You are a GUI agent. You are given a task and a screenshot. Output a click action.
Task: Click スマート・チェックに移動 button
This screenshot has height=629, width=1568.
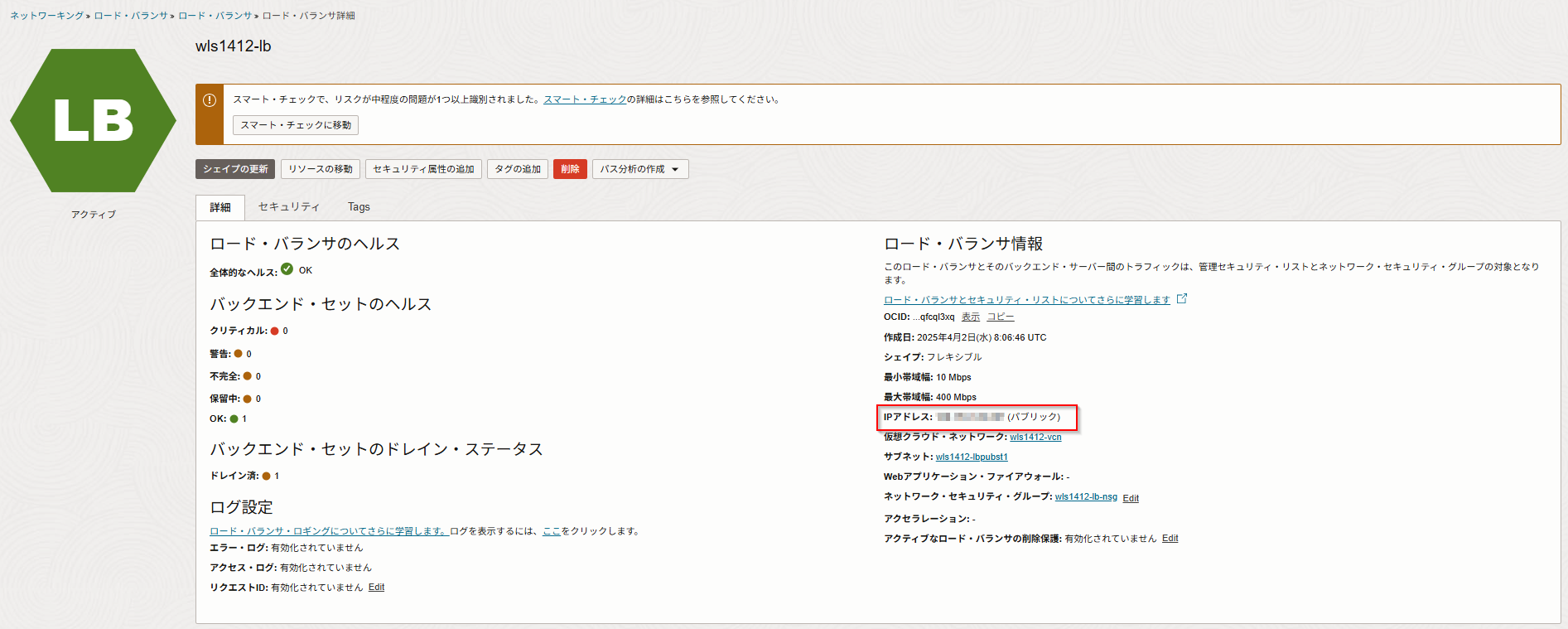click(296, 125)
